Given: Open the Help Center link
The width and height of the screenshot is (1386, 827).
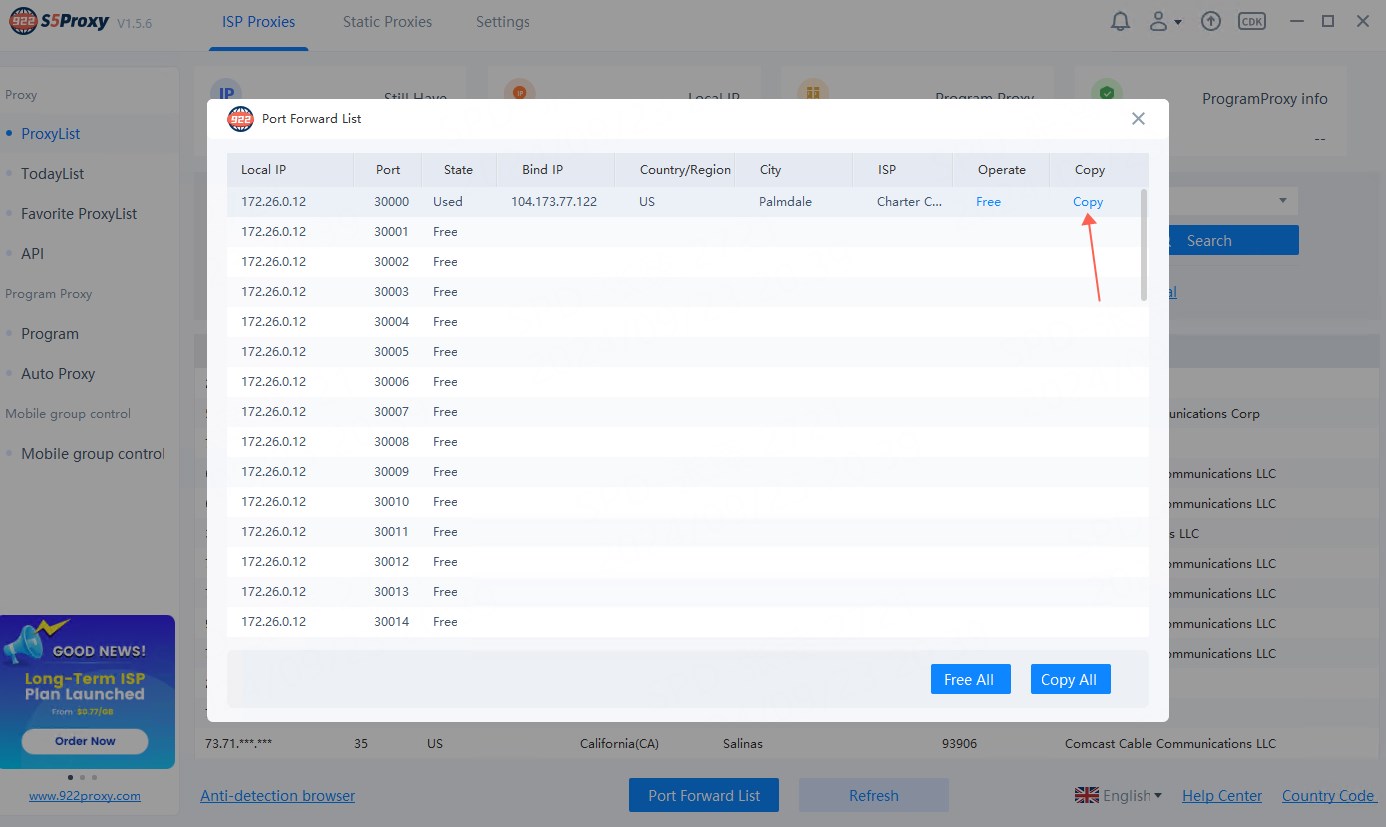Looking at the screenshot, I should pyautogui.click(x=1221, y=796).
